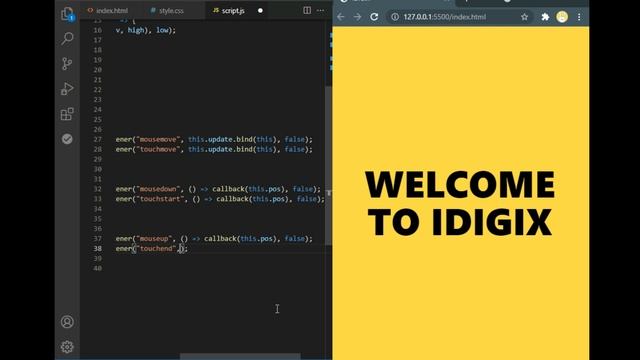Go back in the browser
Screen dimensions: 640x360
point(341,17)
